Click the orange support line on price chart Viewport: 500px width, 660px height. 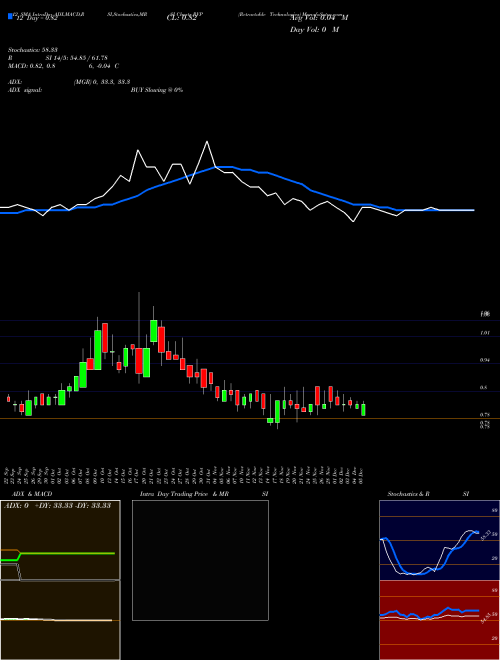tap(250, 418)
